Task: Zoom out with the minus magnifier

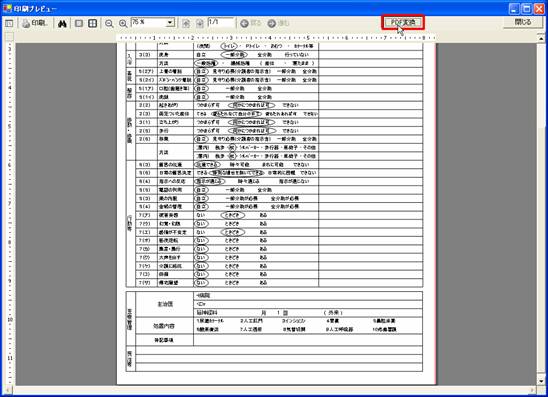Action: (109, 24)
